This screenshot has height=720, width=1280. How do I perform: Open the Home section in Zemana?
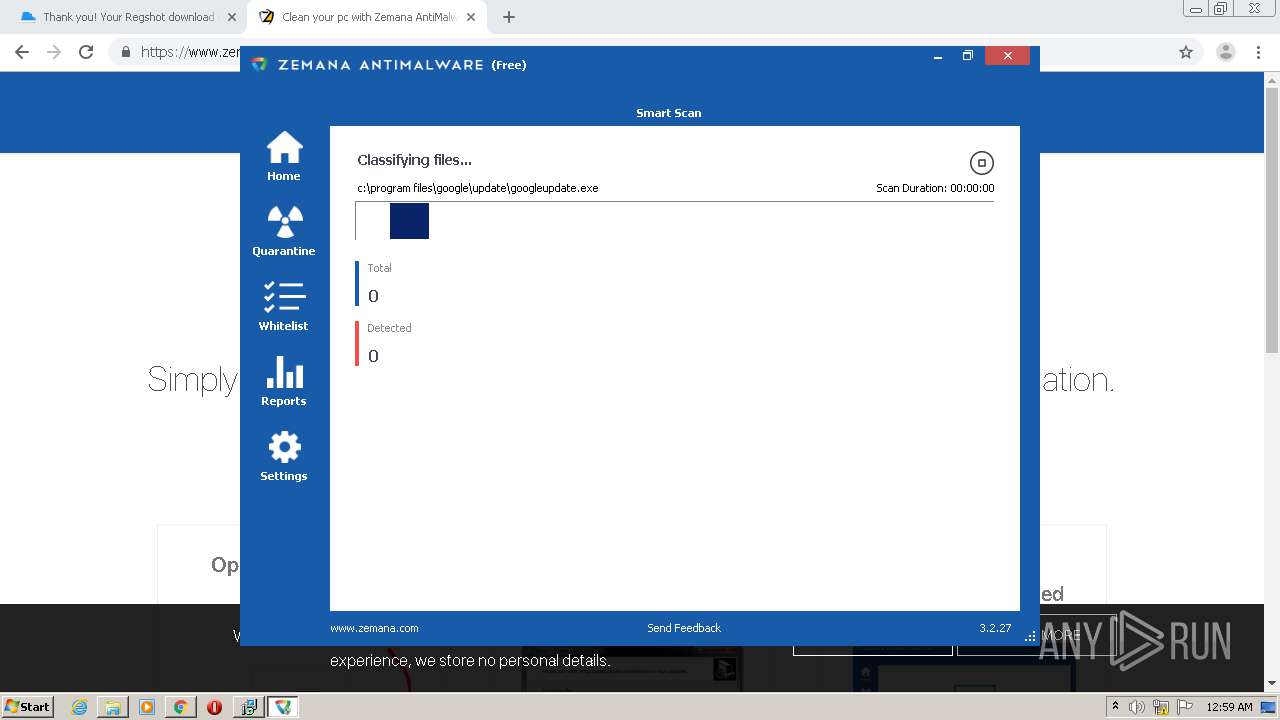(x=284, y=156)
